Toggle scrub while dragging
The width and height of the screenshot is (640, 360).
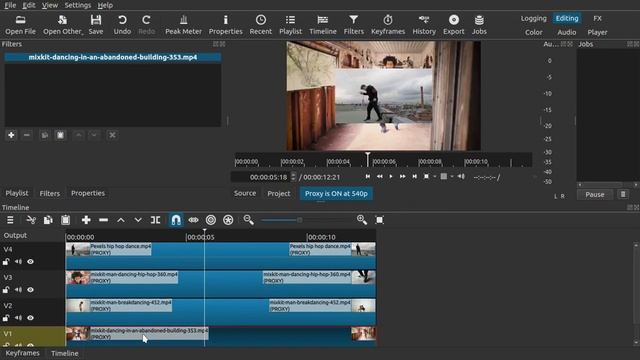pyautogui.click(x=193, y=220)
